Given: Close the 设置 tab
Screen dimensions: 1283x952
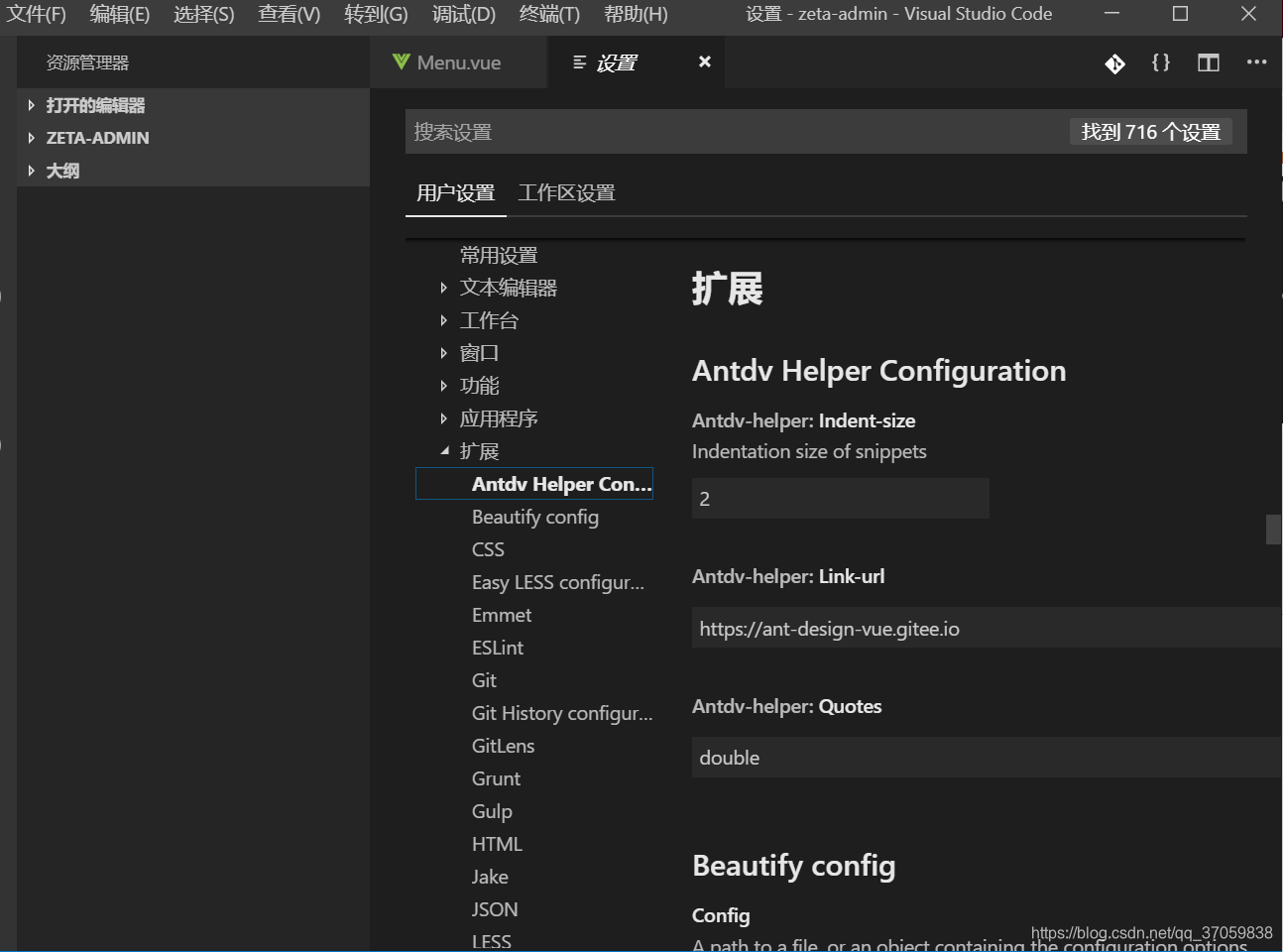Looking at the screenshot, I should (x=704, y=61).
